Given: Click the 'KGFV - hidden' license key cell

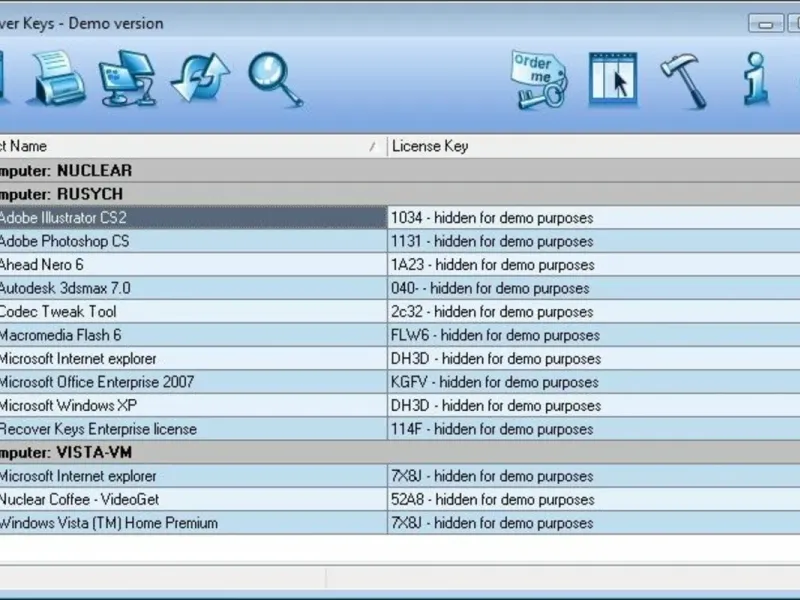Looking at the screenshot, I should (x=594, y=382).
